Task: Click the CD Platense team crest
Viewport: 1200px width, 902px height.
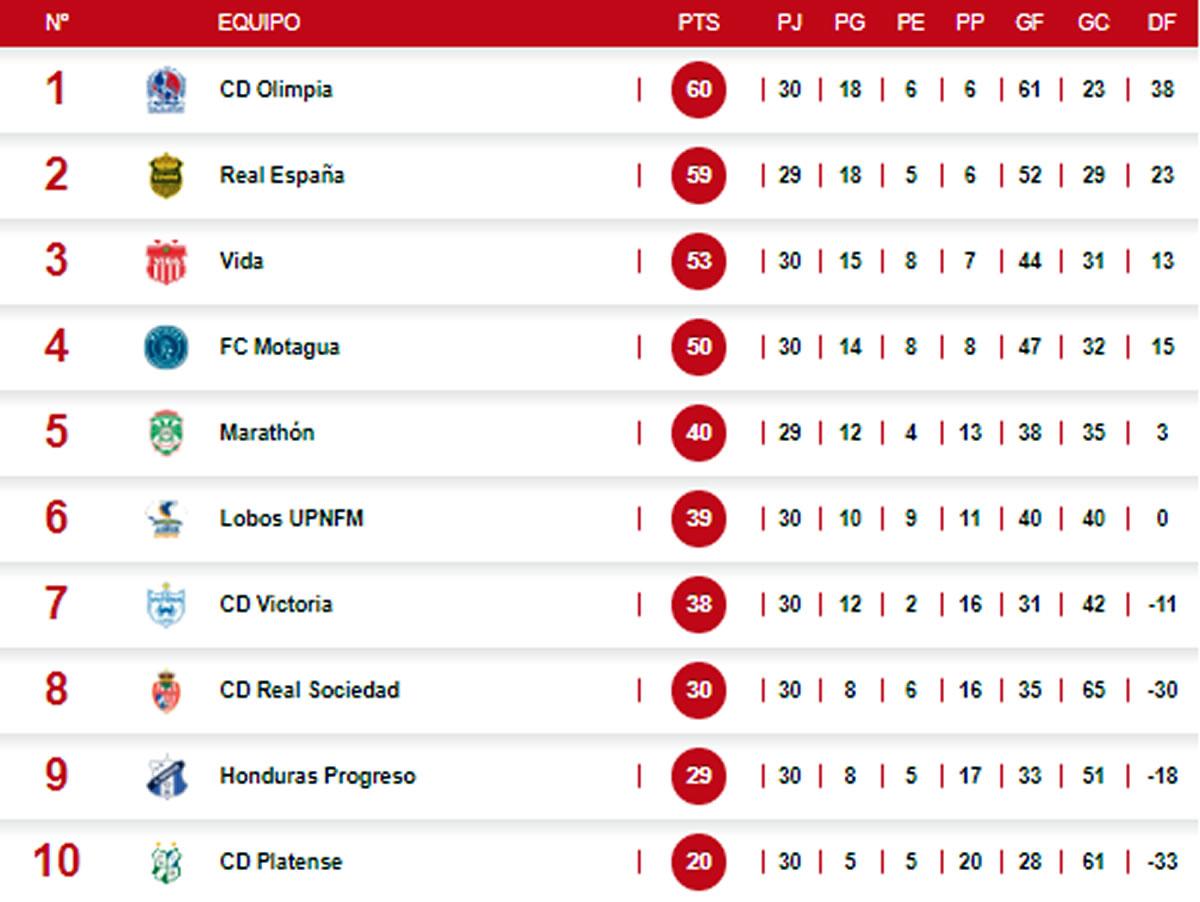Action: click(166, 862)
